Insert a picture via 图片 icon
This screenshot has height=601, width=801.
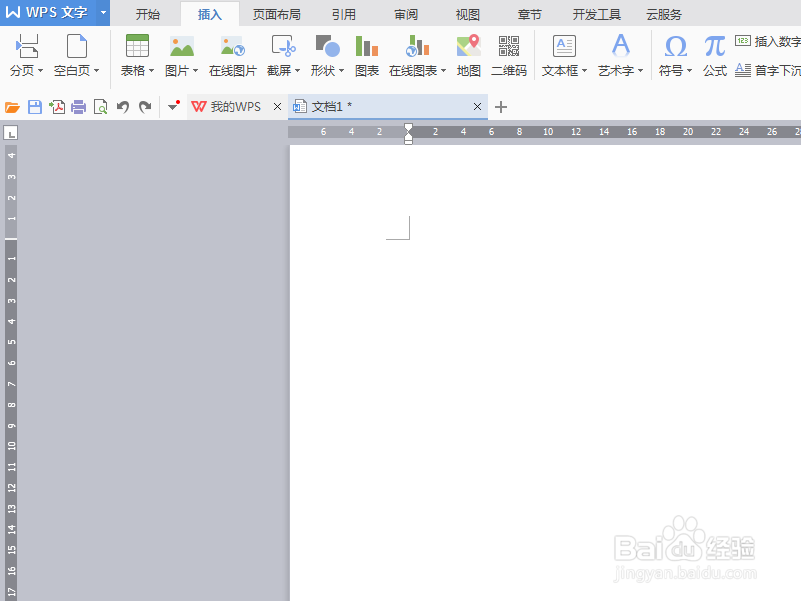pyautogui.click(x=182, y=47)
